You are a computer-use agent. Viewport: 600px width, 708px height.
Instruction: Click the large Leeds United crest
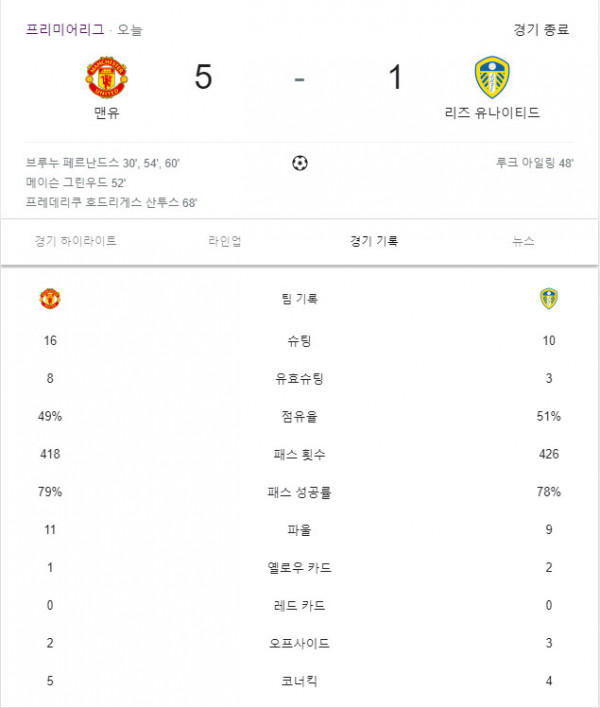492,77
